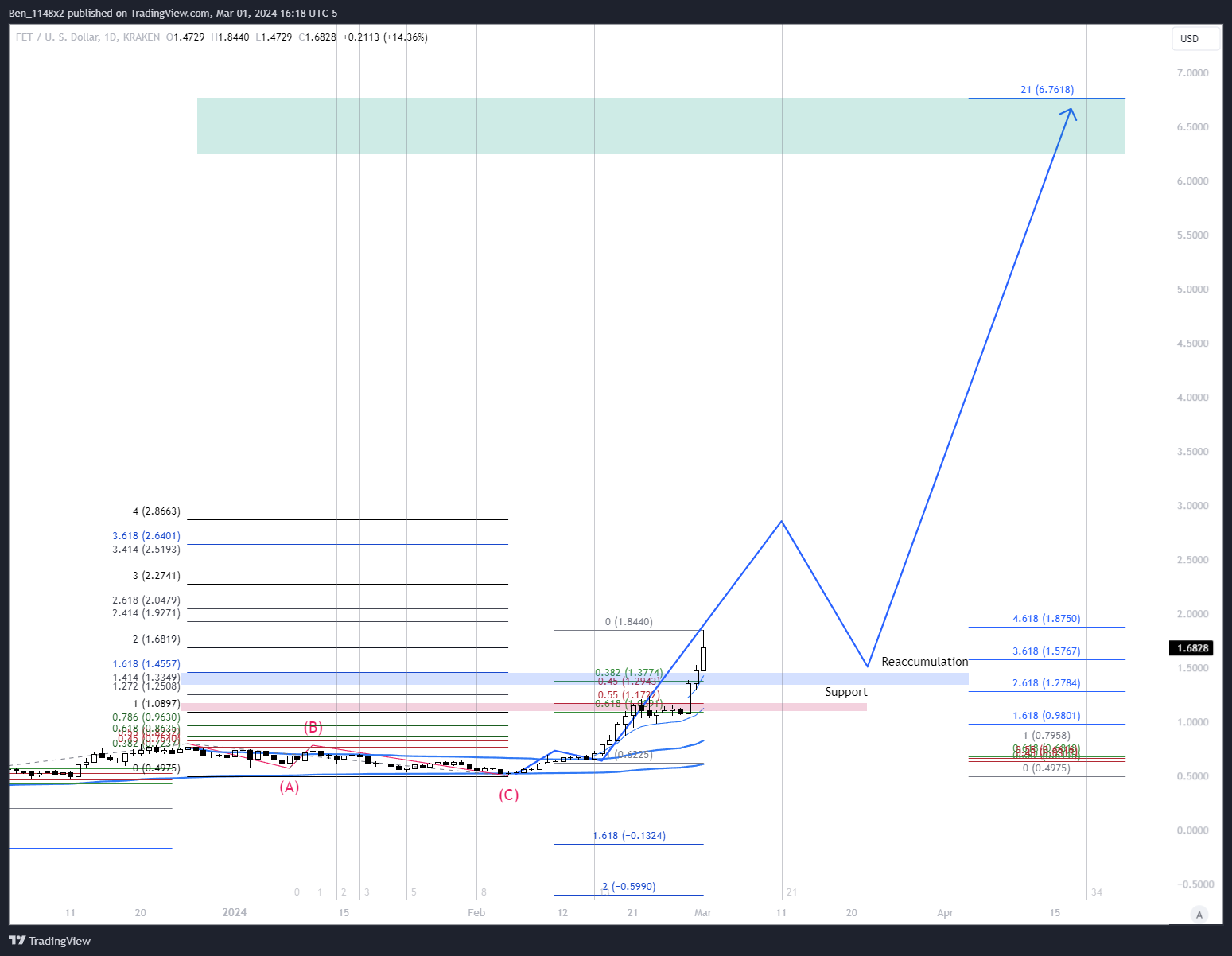This screenshot has width=1232, height=956.
Task: Click the 2.618 (1.2784) extension label
Action: 1046,683
